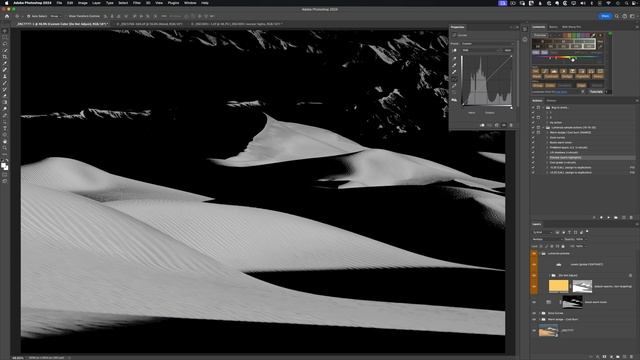Toggle the Auto-Select checkbox
This screenshot has height=360, width=640.
point(28,16)
